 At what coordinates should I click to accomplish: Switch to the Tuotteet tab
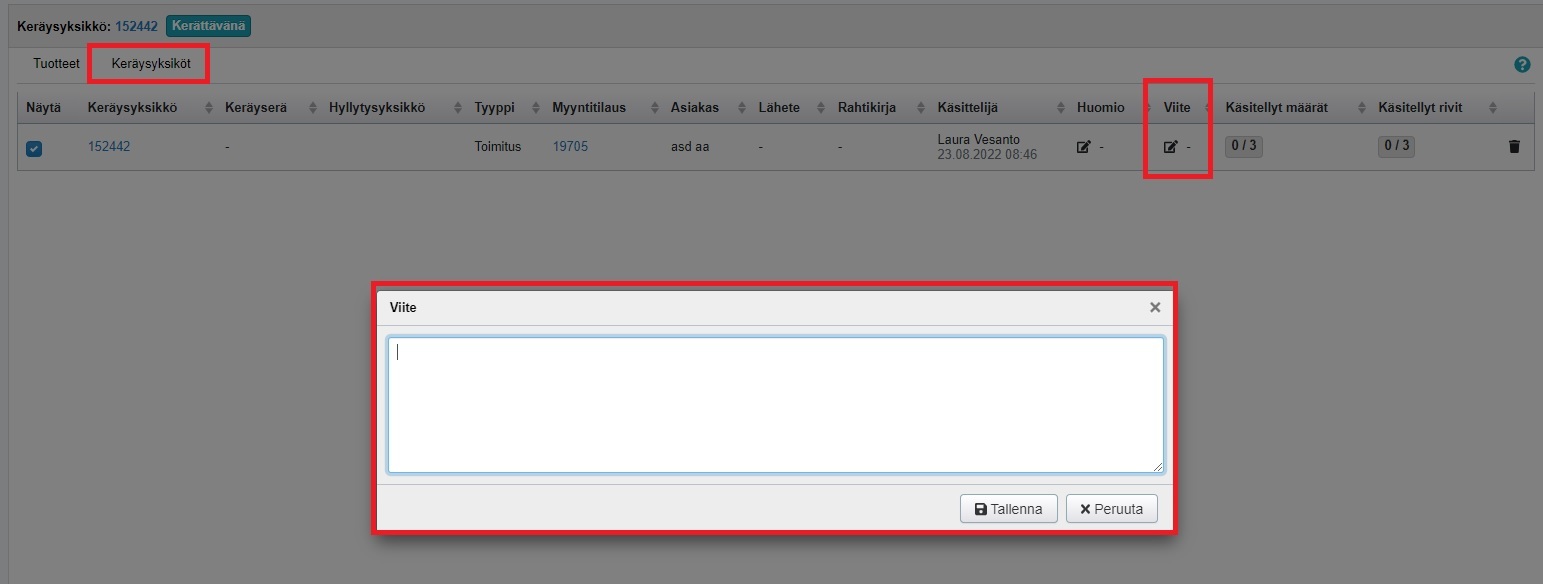[x=56, y=63]
